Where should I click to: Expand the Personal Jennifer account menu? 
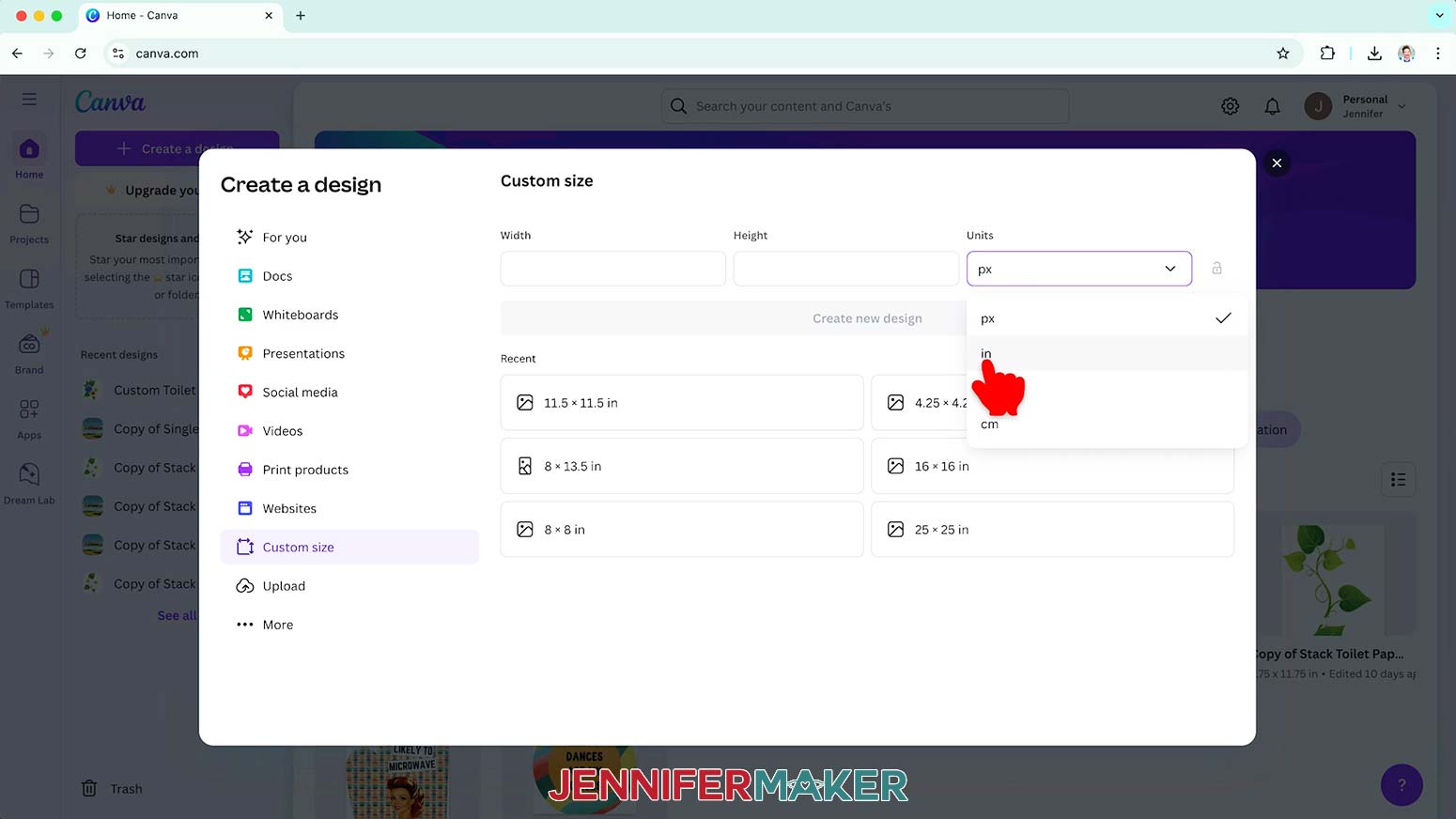coord(1355,106)
